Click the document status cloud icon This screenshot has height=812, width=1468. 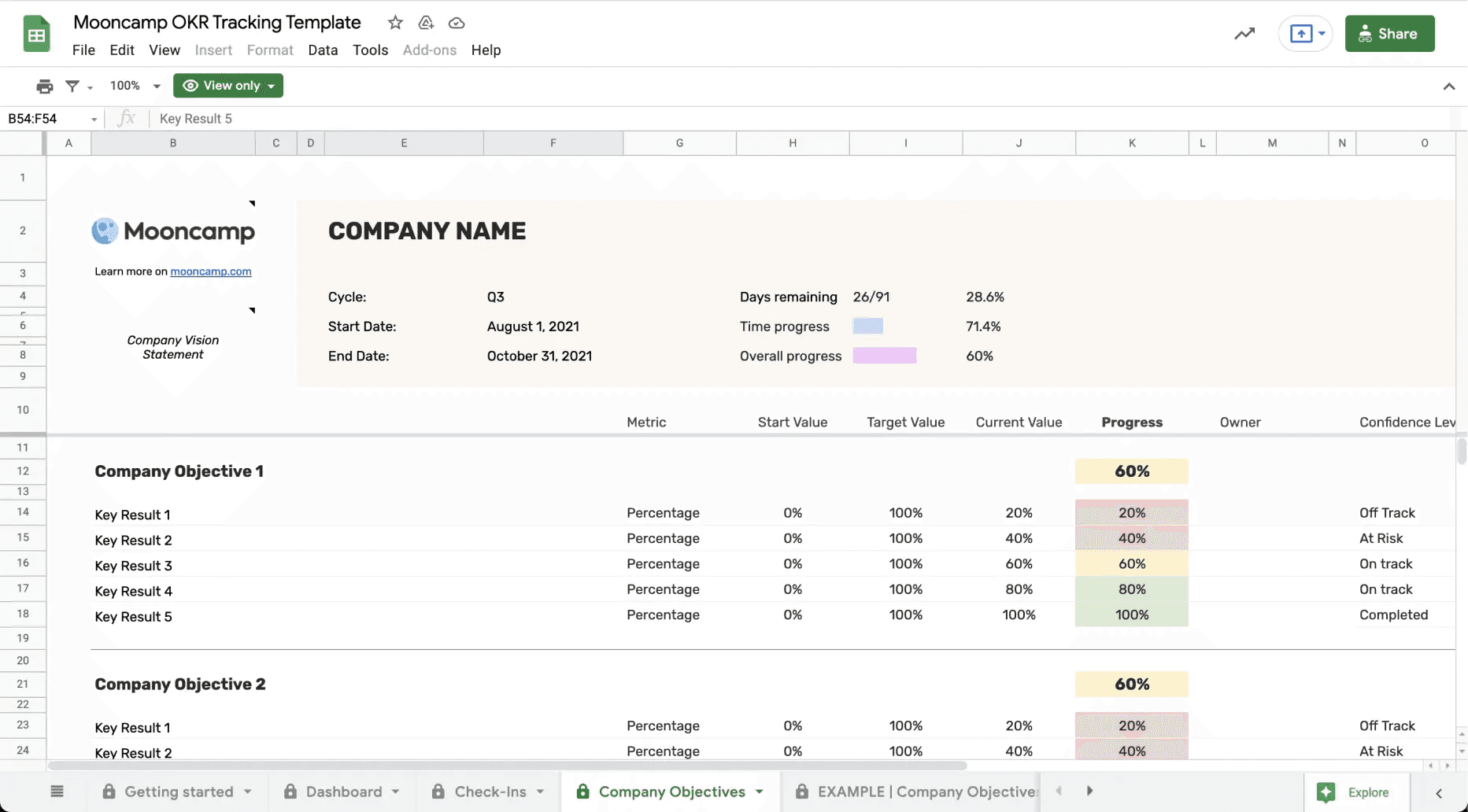457,23
